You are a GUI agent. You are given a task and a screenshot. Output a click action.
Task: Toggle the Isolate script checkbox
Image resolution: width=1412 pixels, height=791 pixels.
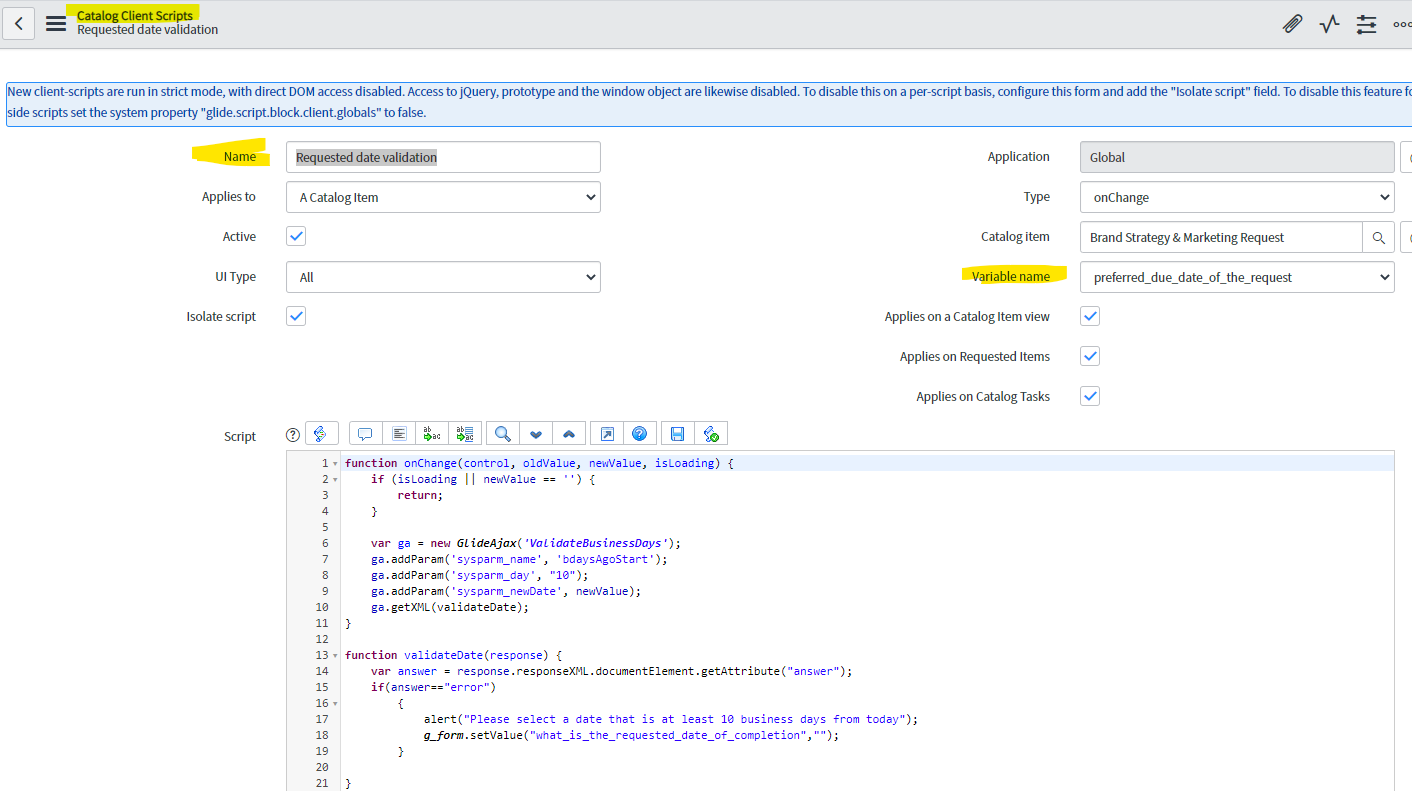(296, 317)
